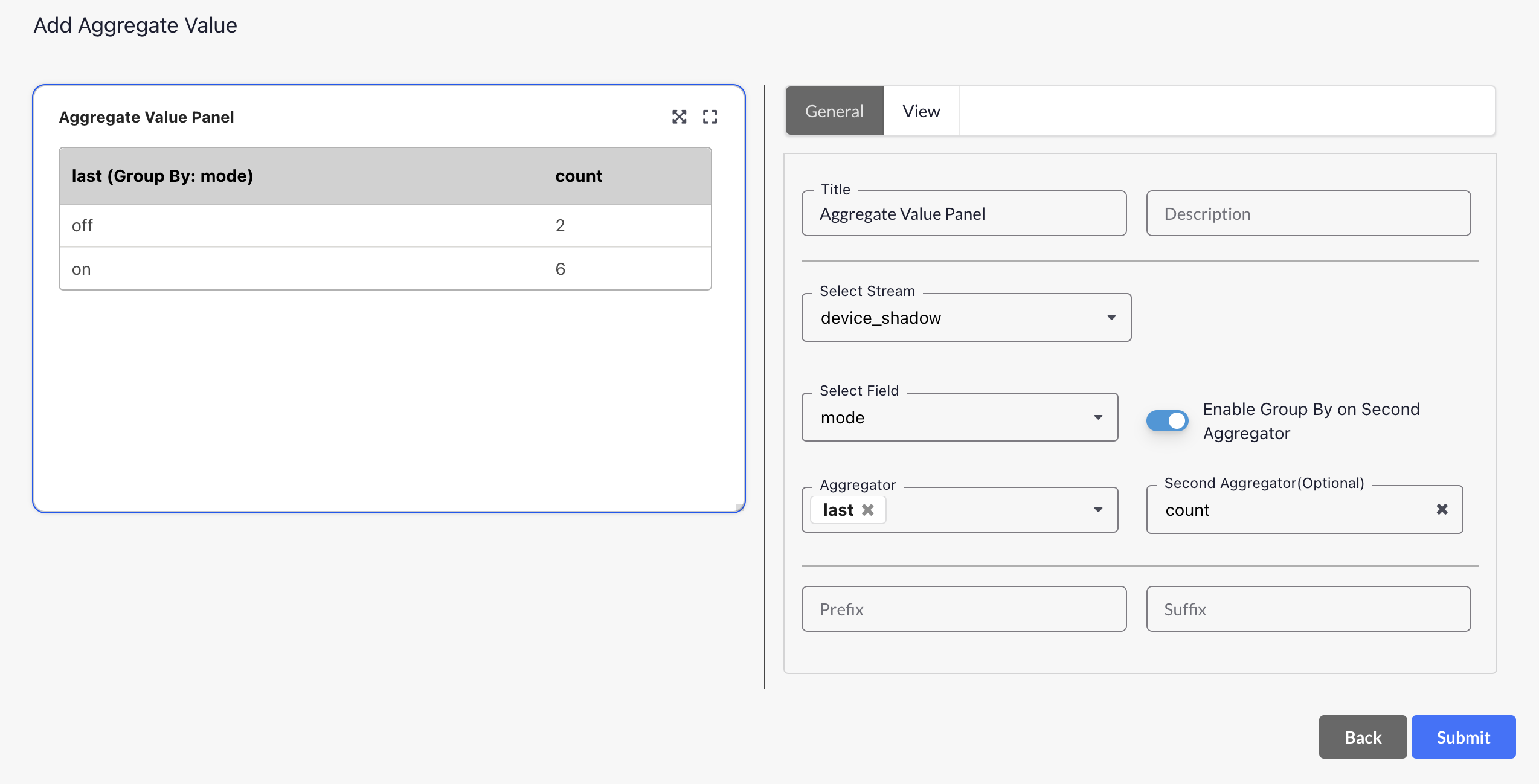Select the 'off' row in table
1539x784 pixels.
point(385,225)
